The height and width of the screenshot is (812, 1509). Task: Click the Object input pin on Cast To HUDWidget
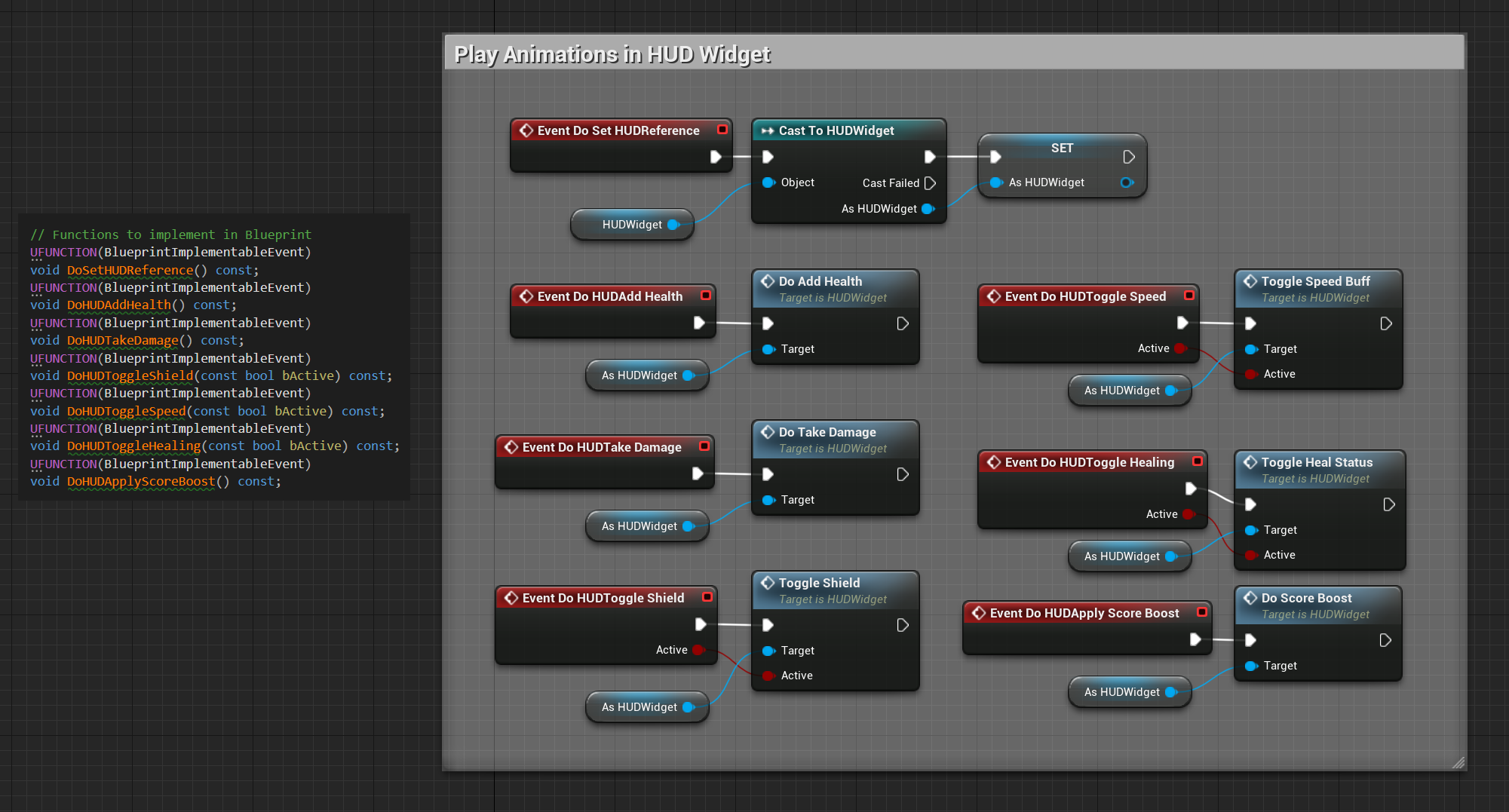click(768, 182)
